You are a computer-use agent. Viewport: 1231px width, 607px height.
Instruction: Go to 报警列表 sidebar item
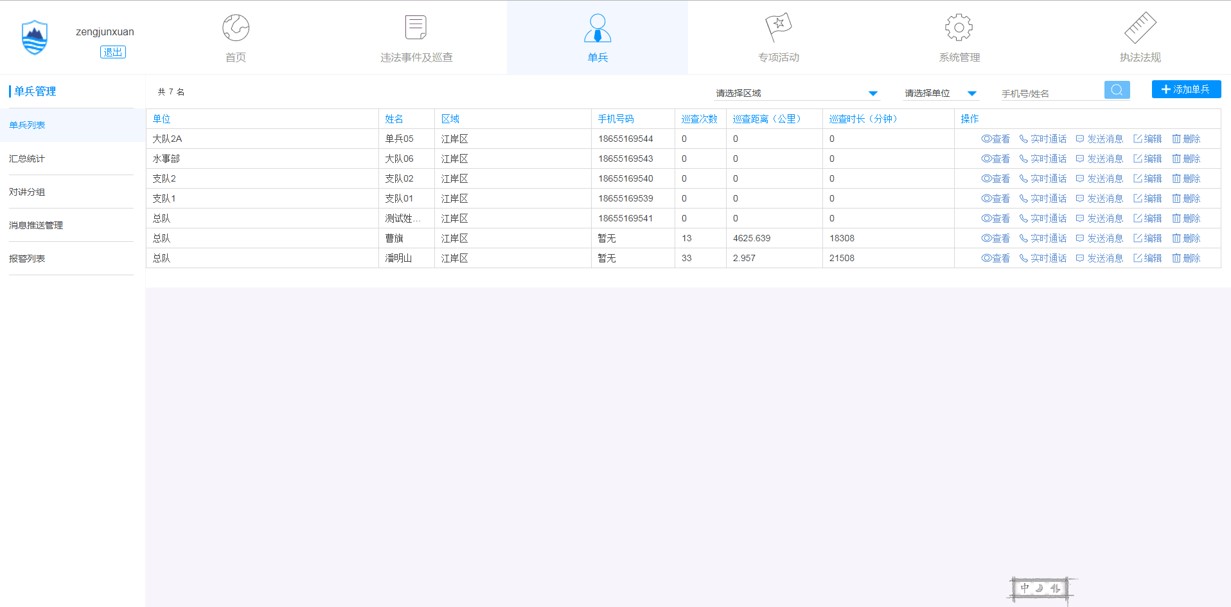click(27, 259)
